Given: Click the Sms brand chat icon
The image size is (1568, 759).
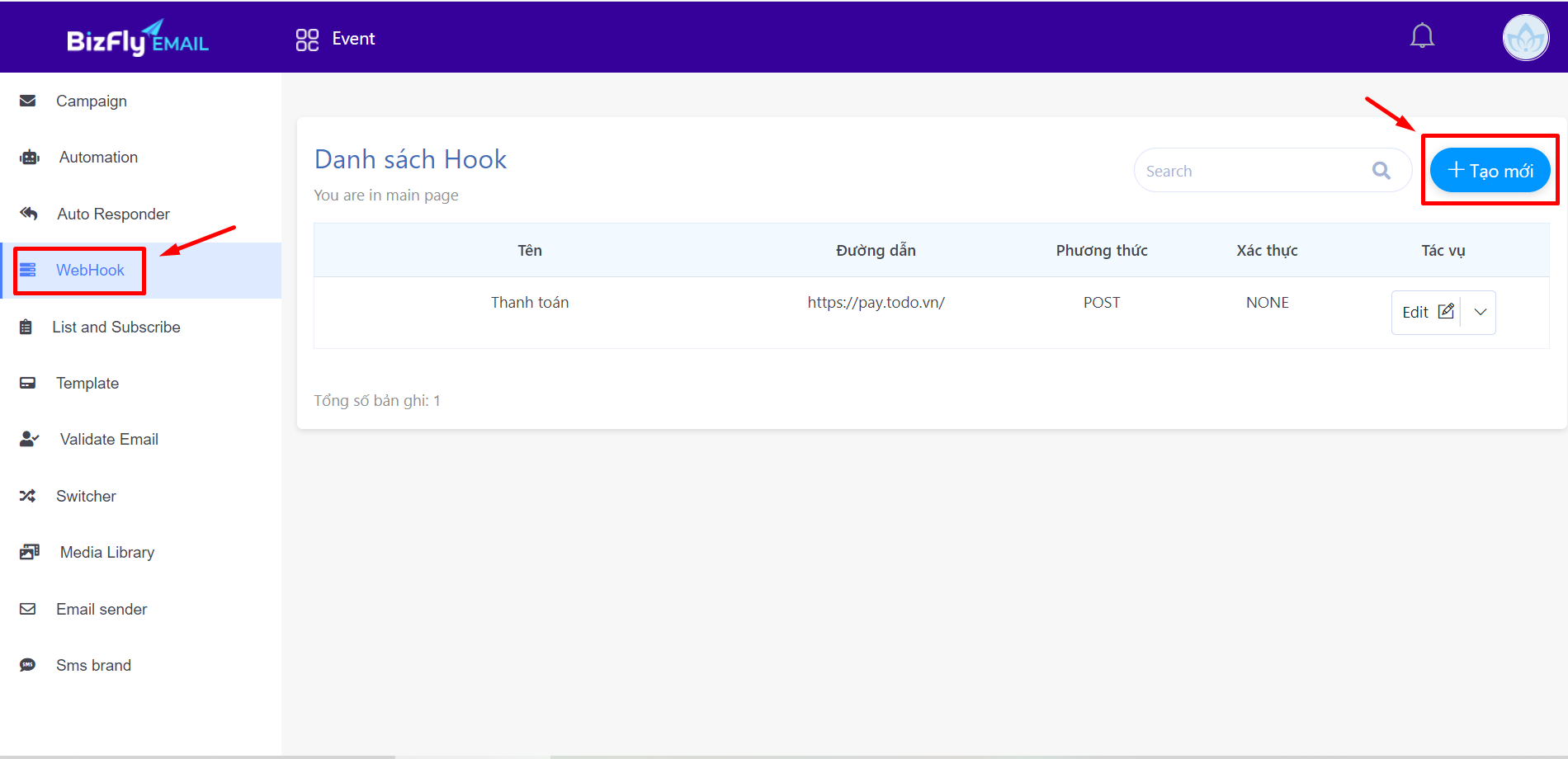Looking at the screenshot, I should [x=28, y=665].
